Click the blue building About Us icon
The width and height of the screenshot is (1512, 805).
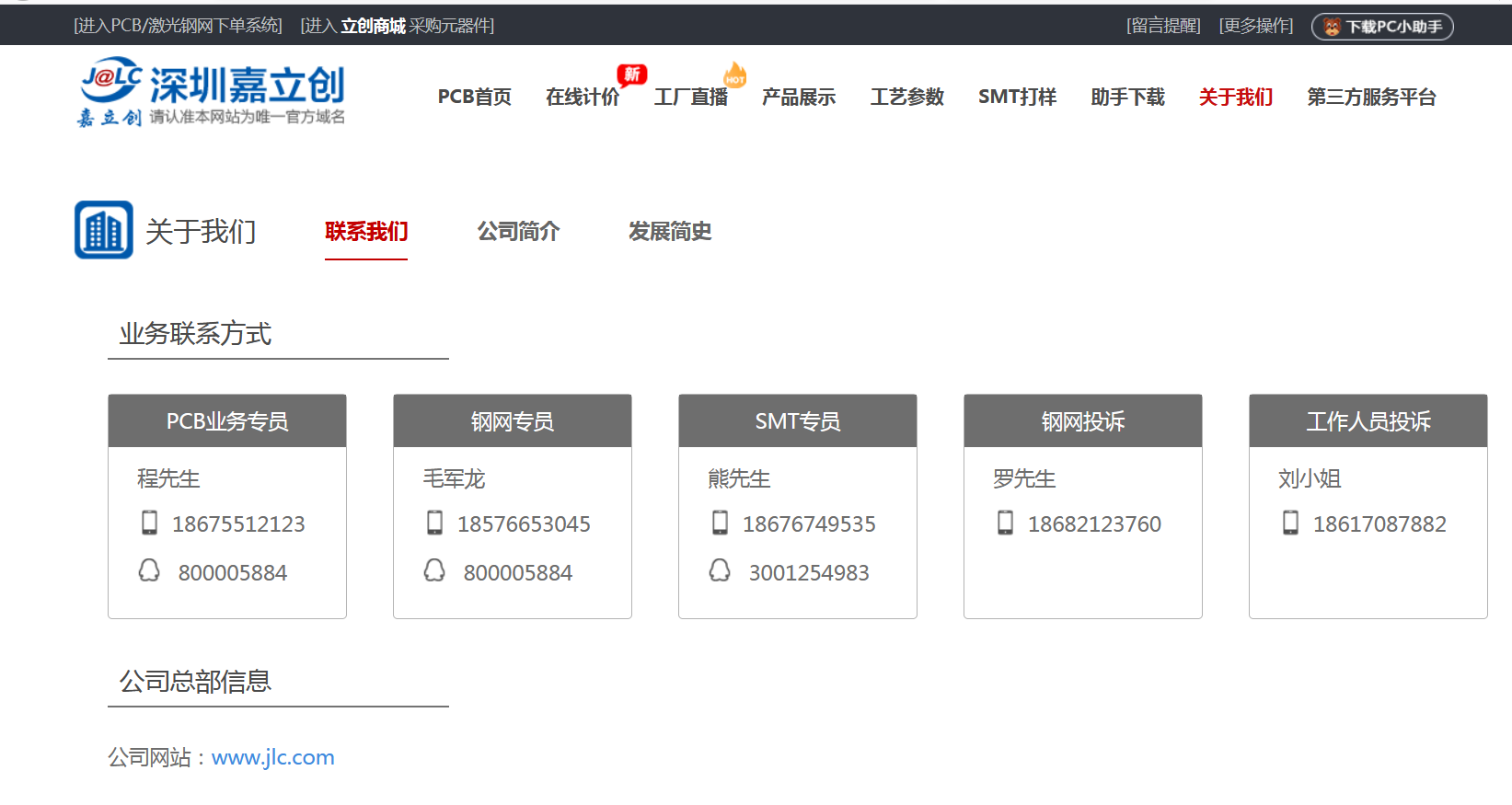[104, 230]
